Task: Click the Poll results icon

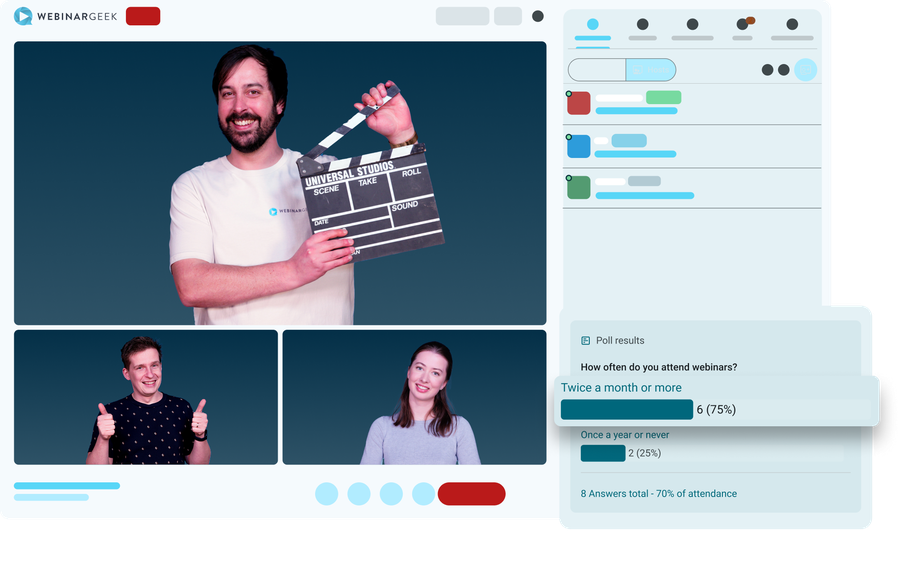Action: pyautogui.click(x=585, y=340)
